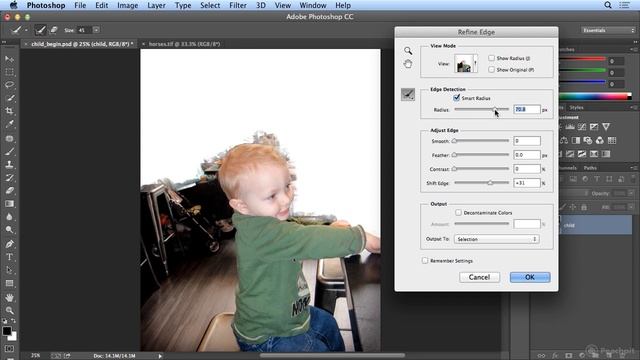Open the tool preset picker arrow
This screenshot has width=640, height=360.
pos(26,30)
